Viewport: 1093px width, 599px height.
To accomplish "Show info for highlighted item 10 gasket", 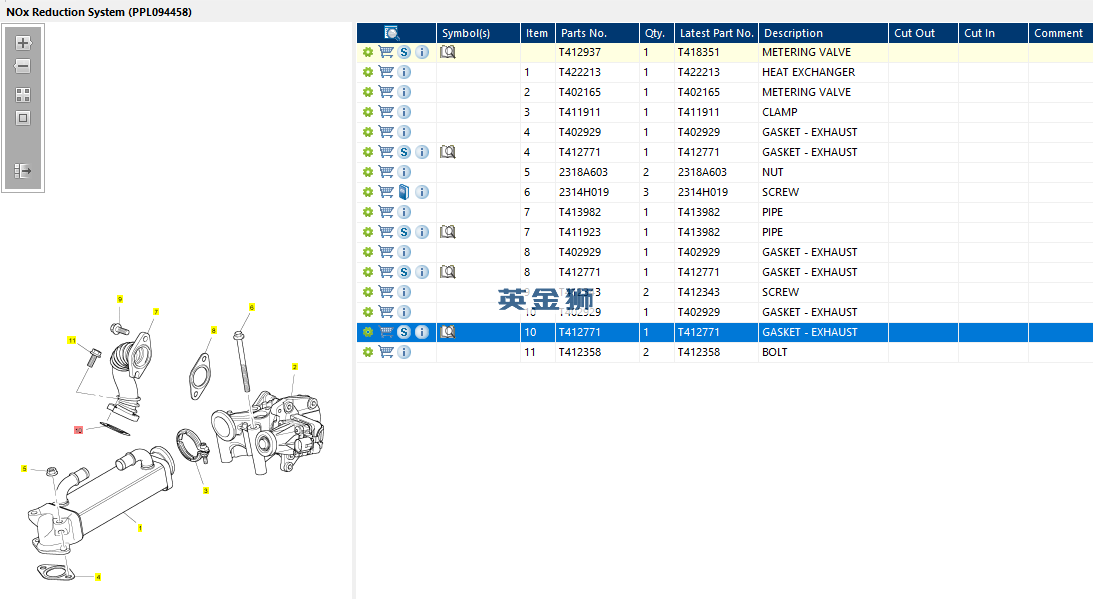I will click(422, 332).
